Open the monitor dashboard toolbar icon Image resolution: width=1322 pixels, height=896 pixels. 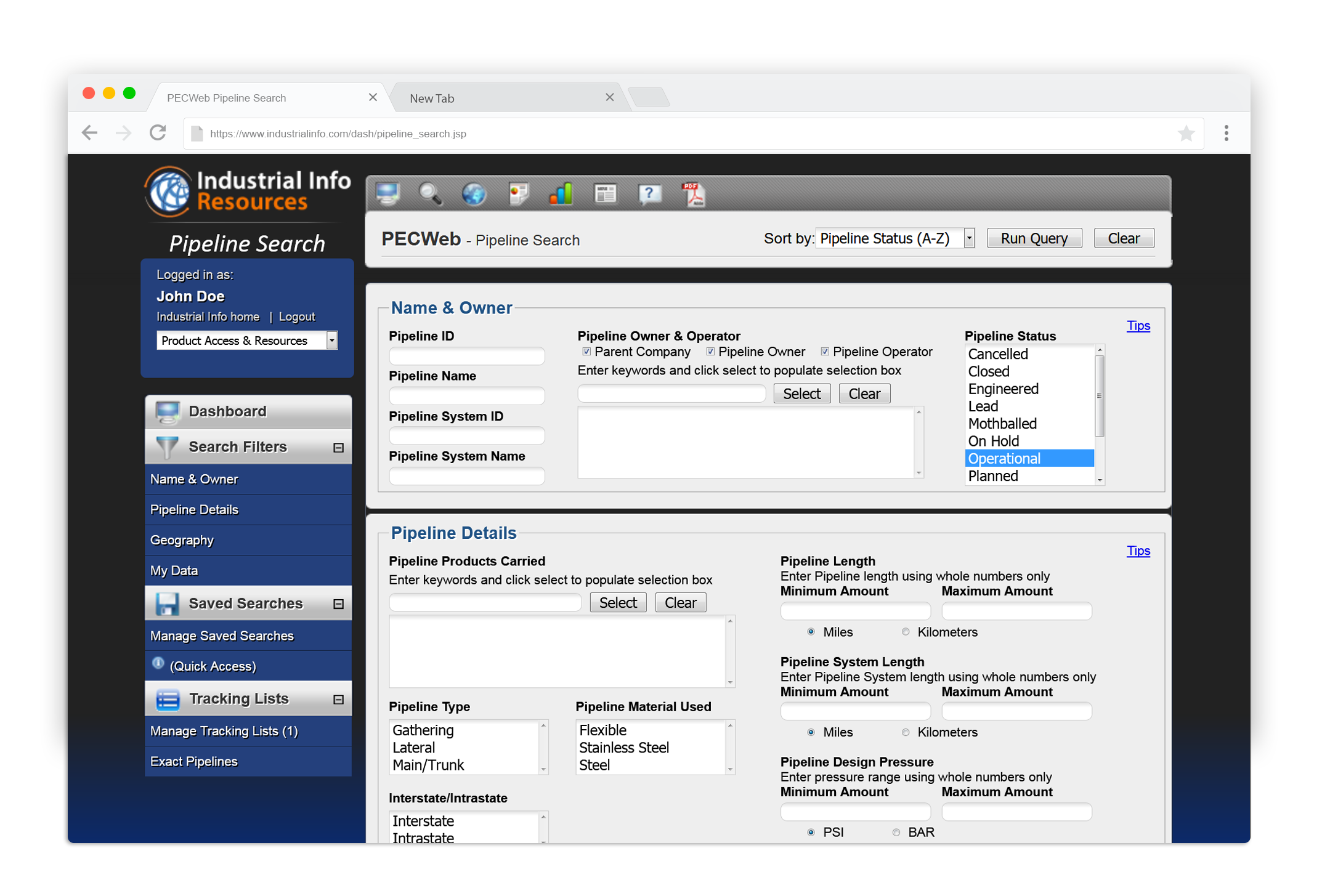coord(387,194)
